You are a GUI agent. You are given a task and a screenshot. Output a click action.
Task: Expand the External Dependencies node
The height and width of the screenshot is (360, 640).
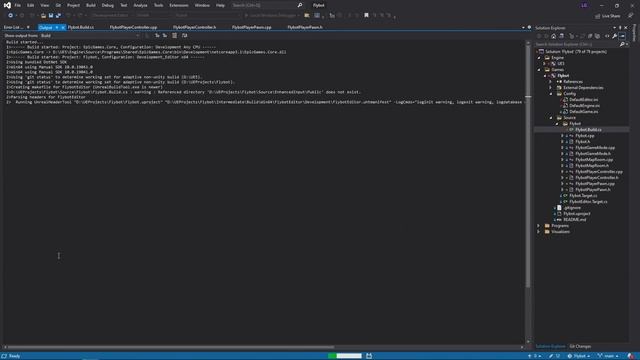point(551,88)
